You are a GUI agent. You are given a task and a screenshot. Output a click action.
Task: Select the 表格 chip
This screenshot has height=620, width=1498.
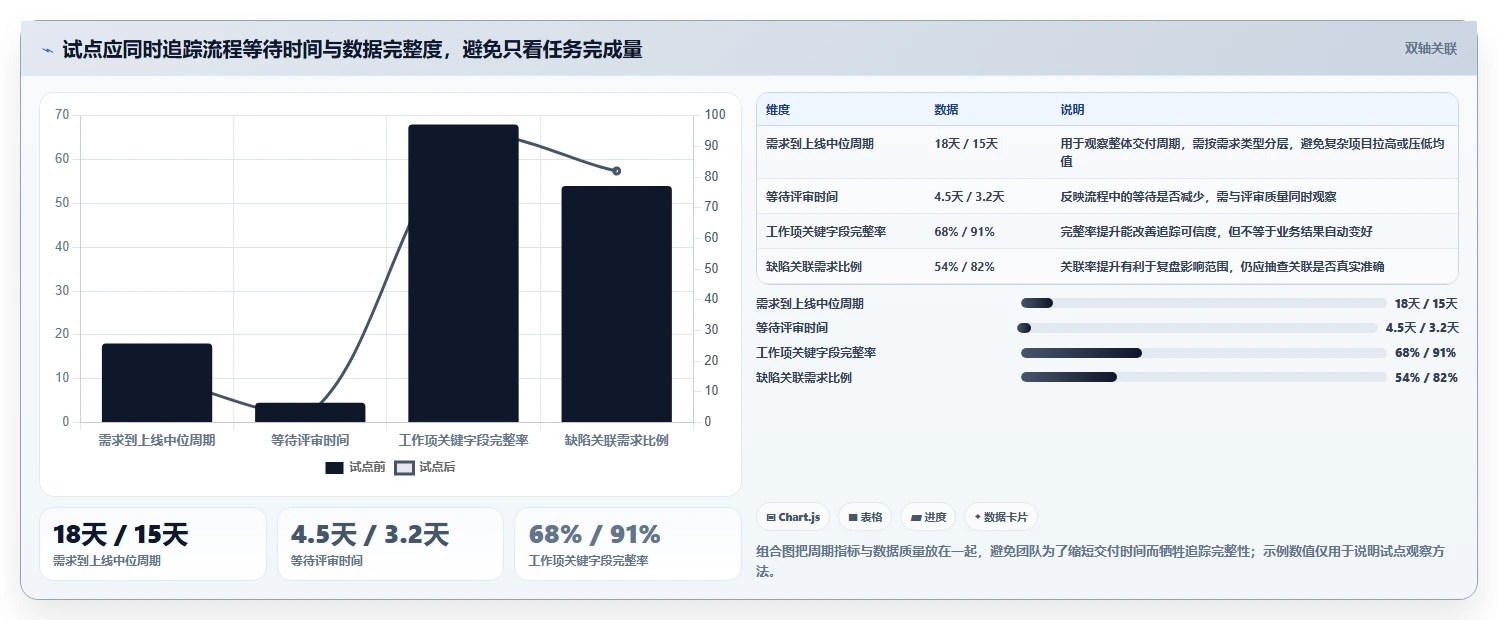pos(865,517)
